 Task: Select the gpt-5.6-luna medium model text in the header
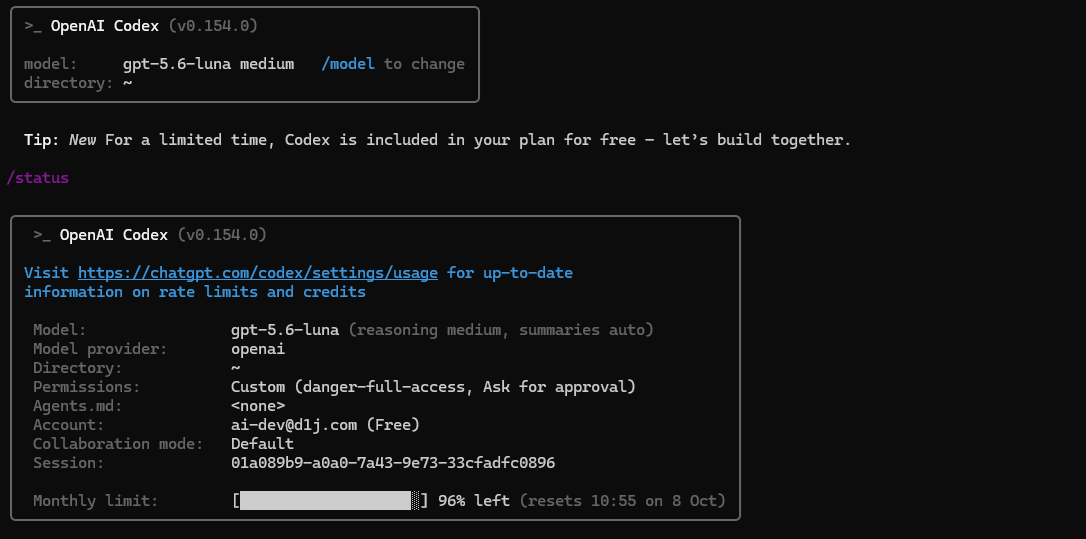coord(208,64)
